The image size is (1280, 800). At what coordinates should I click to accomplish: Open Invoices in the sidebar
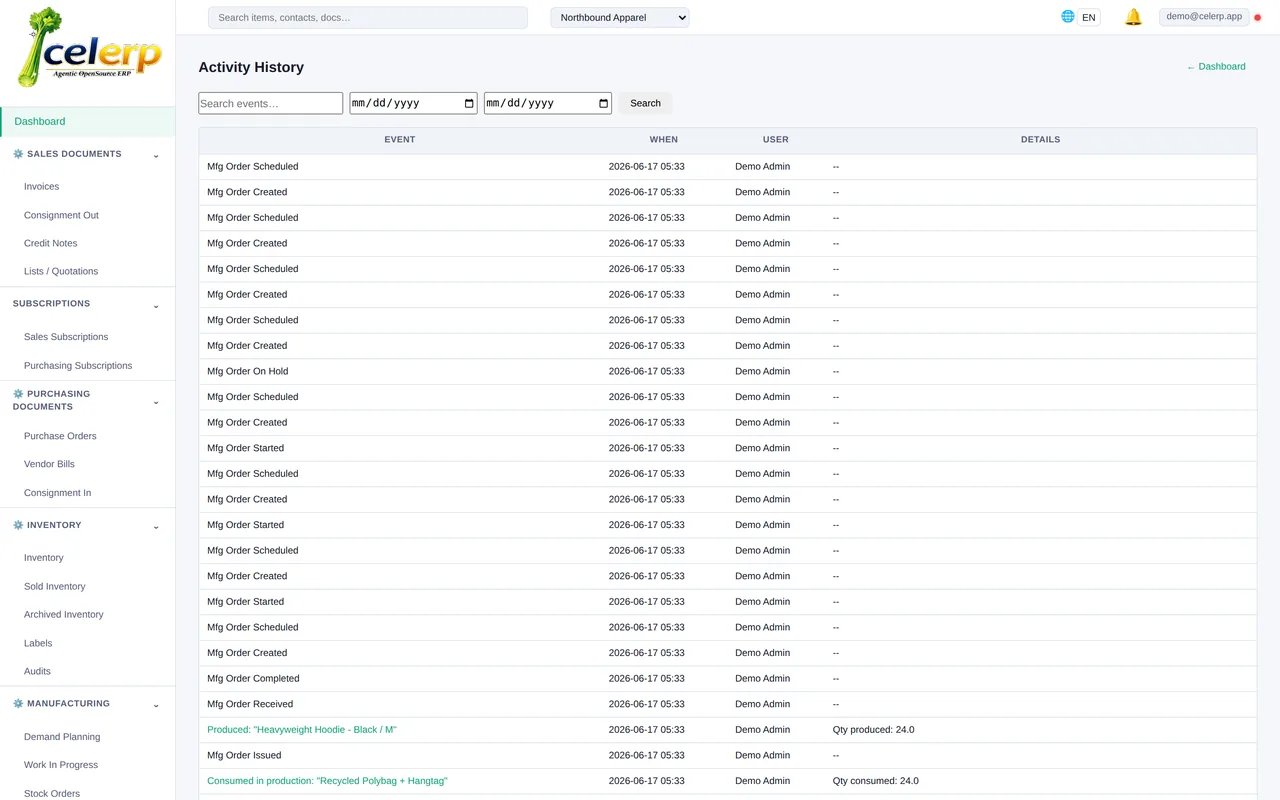[x=41, y=186]
